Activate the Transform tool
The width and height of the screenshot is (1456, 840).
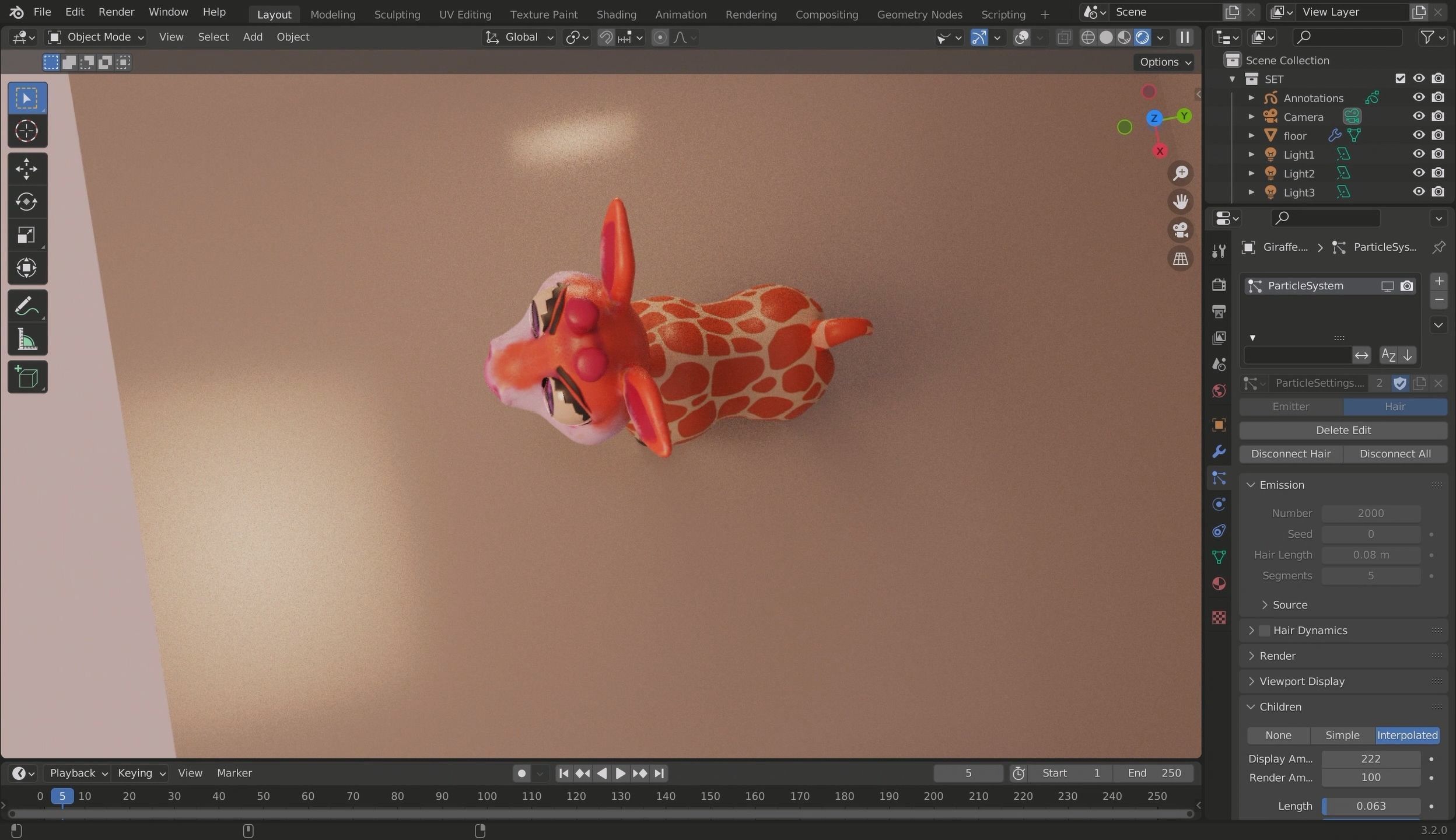point(27,268)
